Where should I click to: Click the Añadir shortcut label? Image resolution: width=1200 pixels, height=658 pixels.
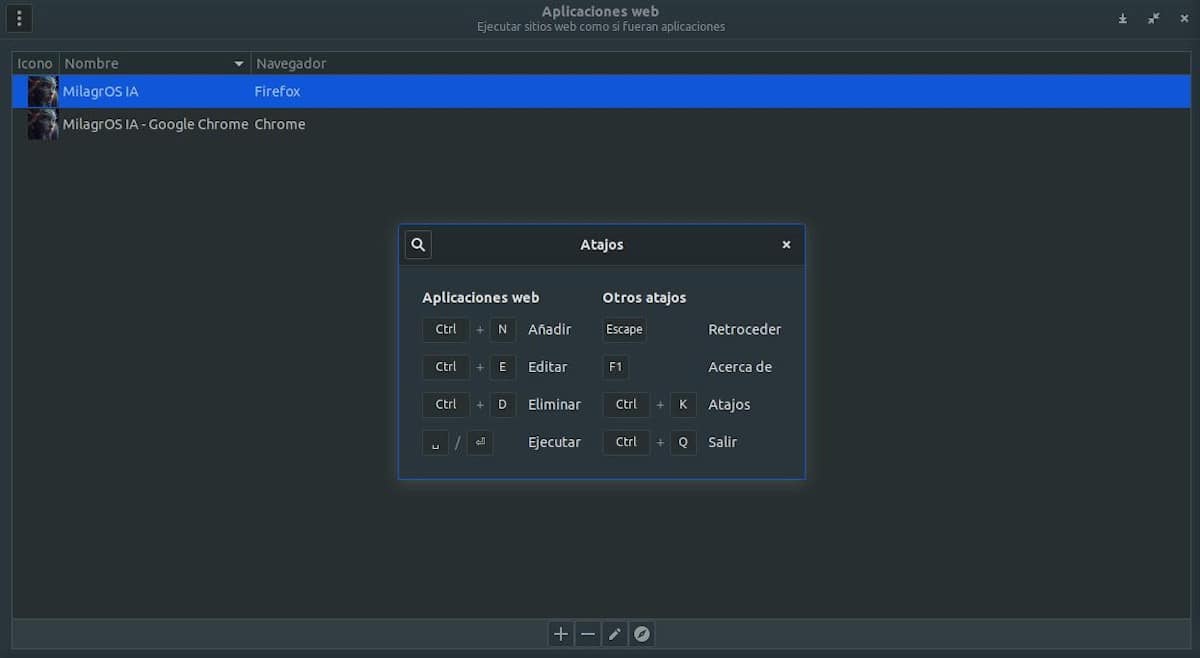549,329
